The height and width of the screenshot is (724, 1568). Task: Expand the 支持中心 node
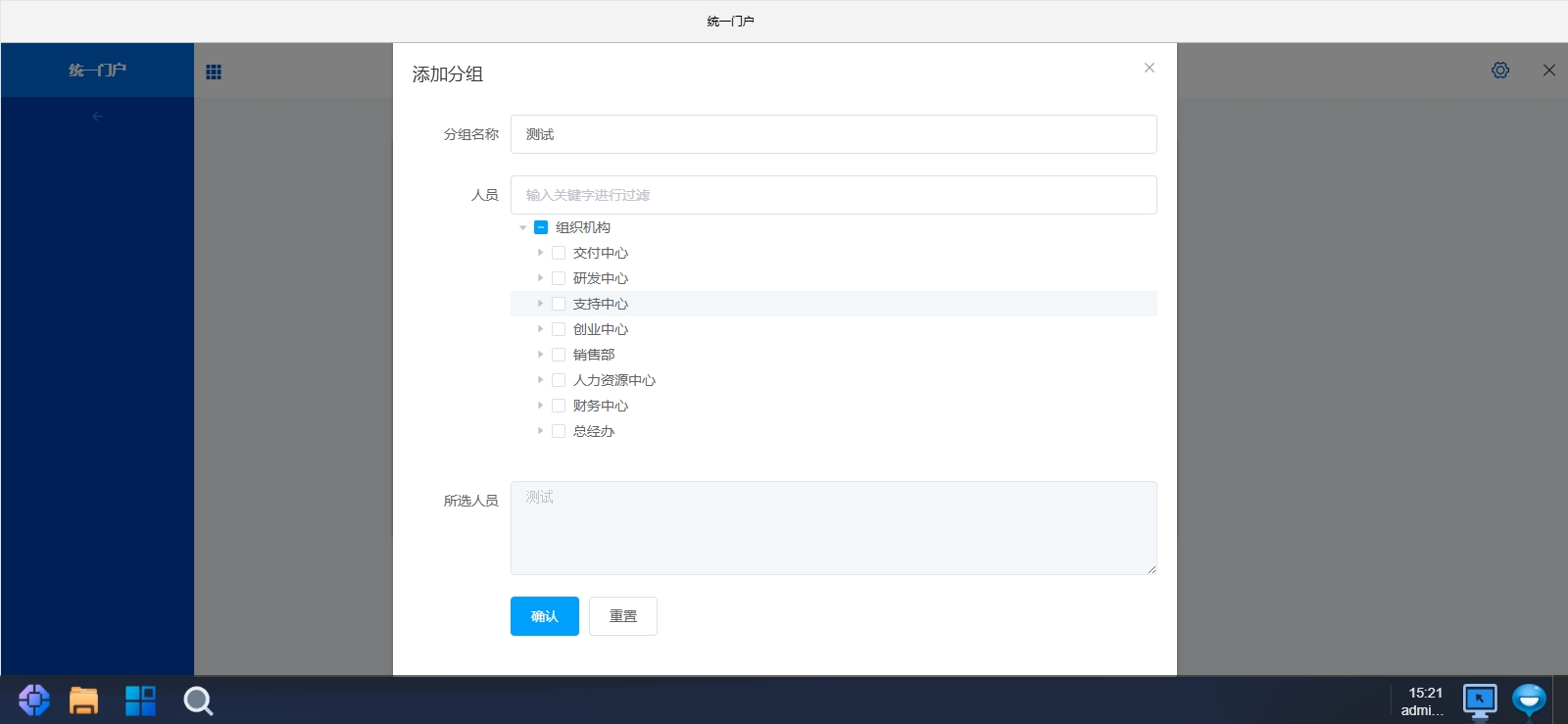(x=540, y=304)
